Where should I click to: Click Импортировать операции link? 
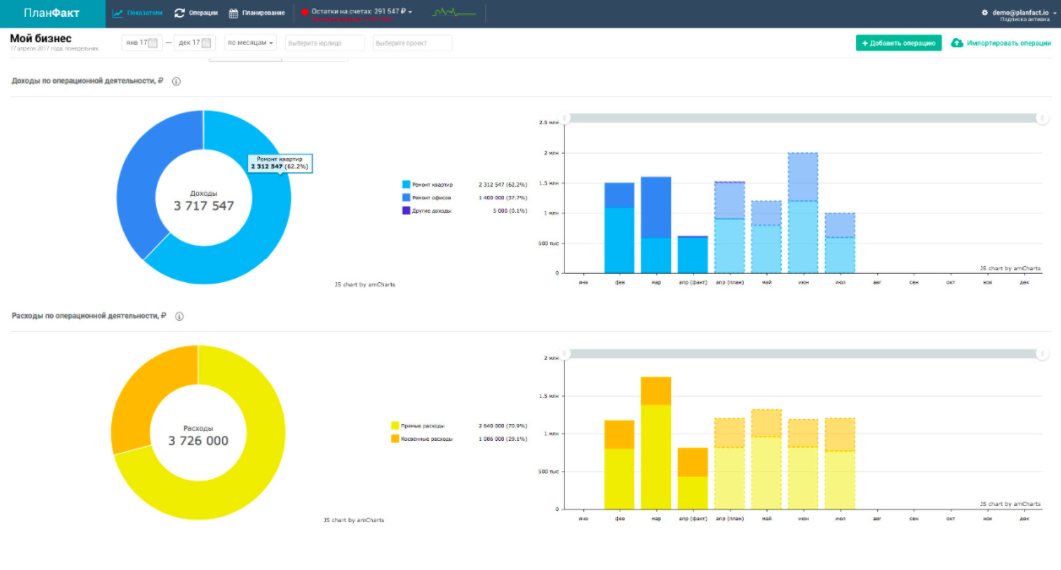[x=1000, y=43]
